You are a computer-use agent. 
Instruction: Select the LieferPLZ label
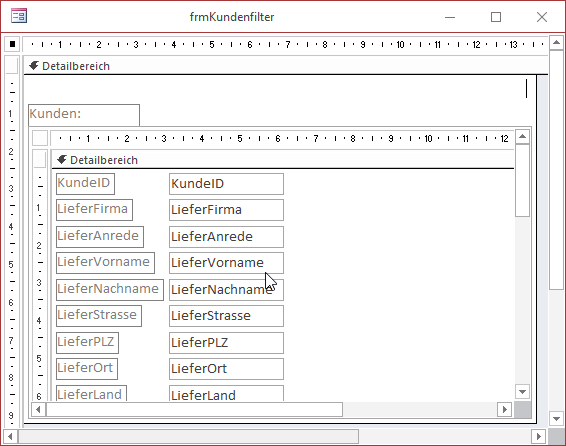coord(87,343)
